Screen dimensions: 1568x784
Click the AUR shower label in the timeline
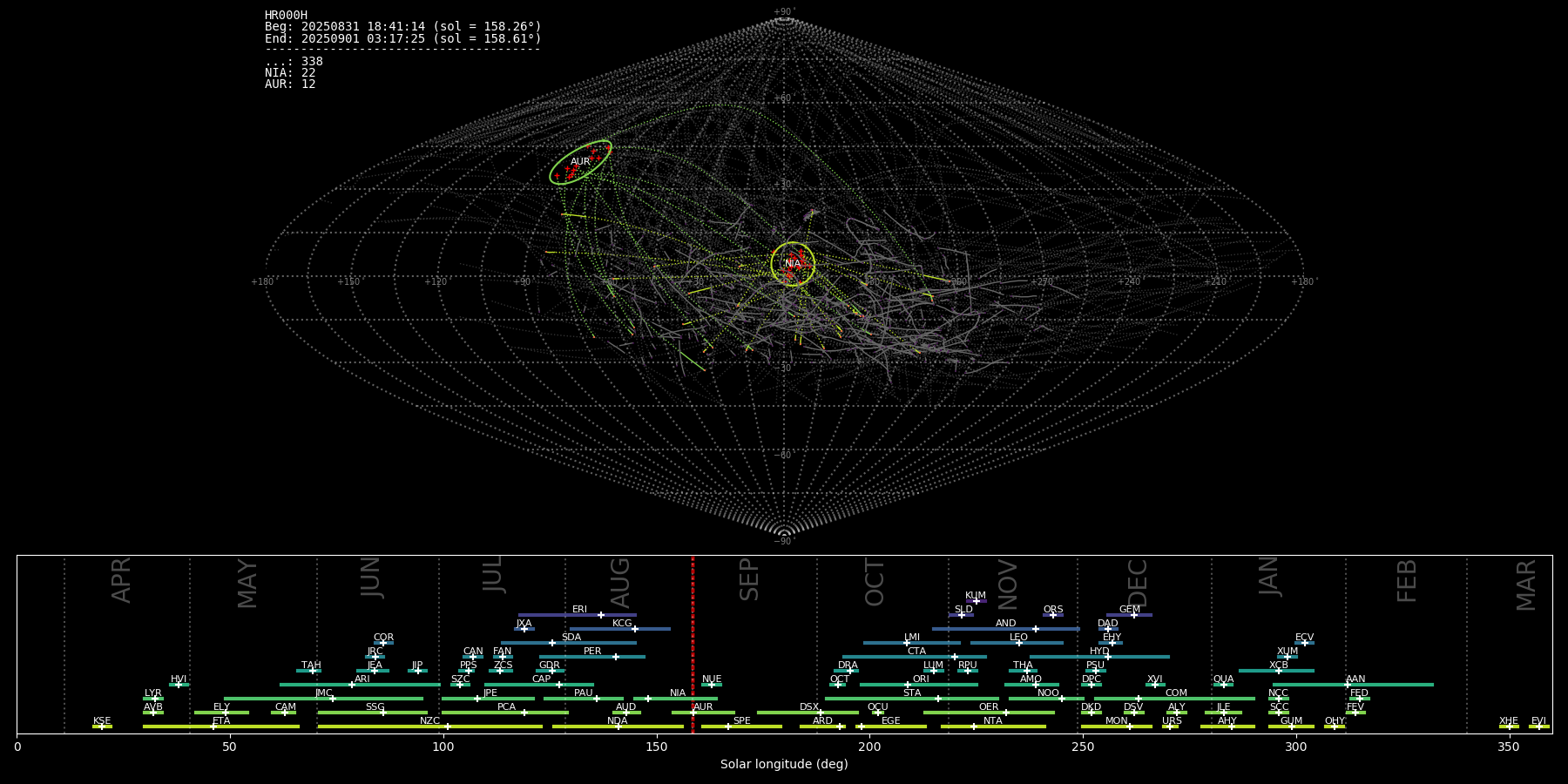coord(703,707)
